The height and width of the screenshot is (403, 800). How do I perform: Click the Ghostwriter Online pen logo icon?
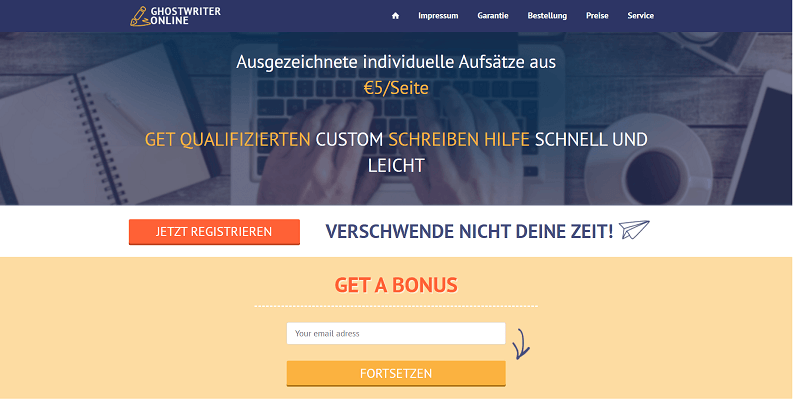139,16
